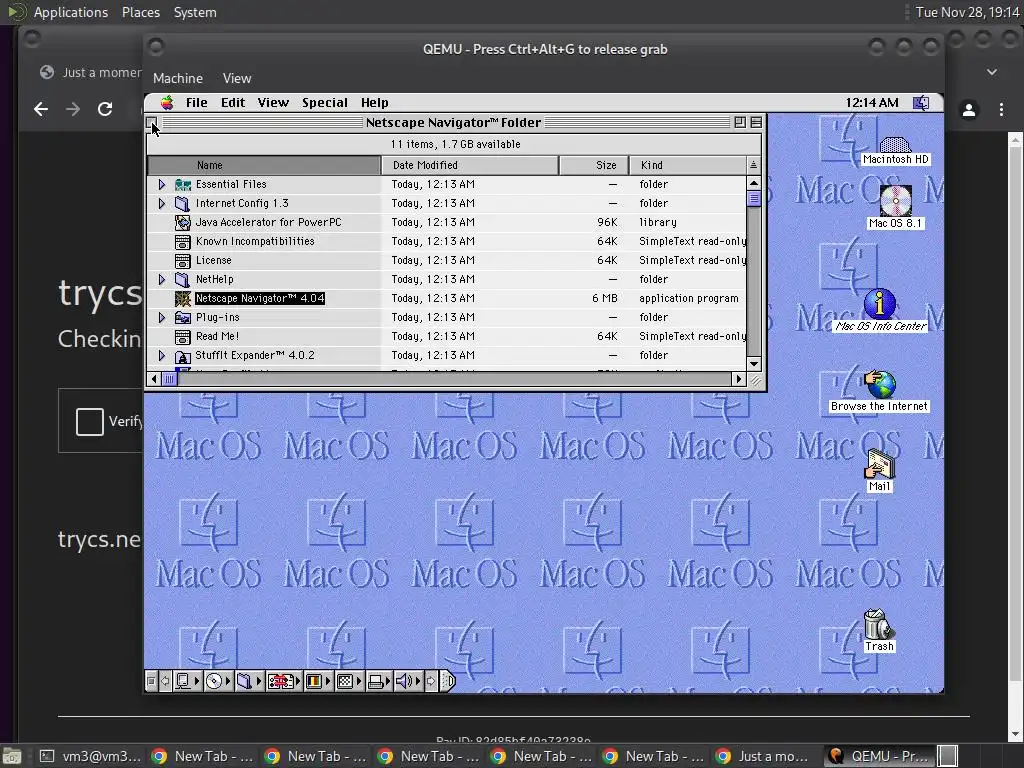Open the printer selector Control Strip module
Screen dimensions: 1024x768
tap(379, 681)
